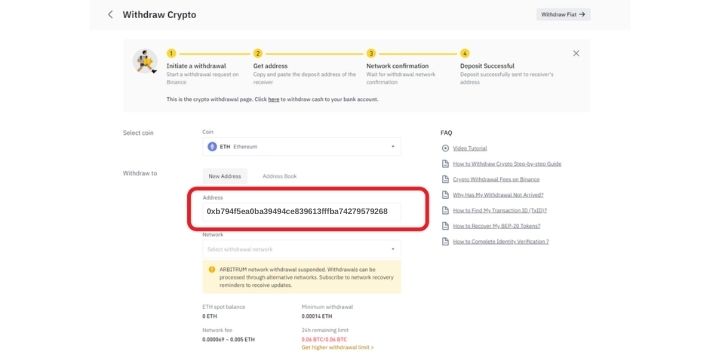Click the '0.00014 ETH' minimum withdrawal value
Image resolution: width=720 pixels, height=360 pixels.
click(317, 316)
